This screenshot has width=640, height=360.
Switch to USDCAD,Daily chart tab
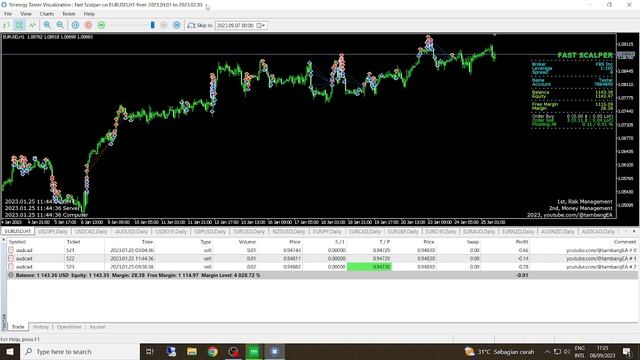pos(91,231)
